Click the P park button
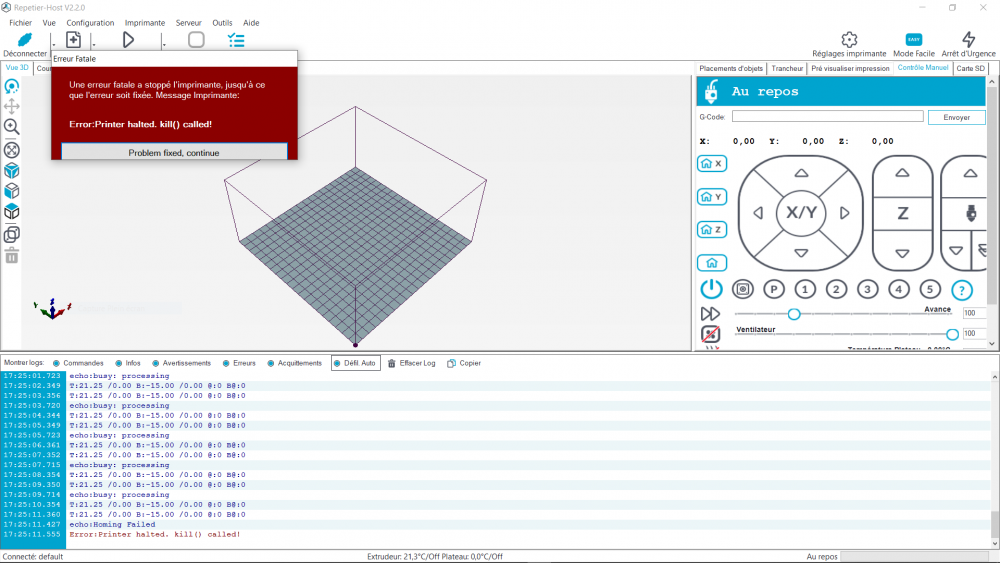1000x563 pixels. 774,289
